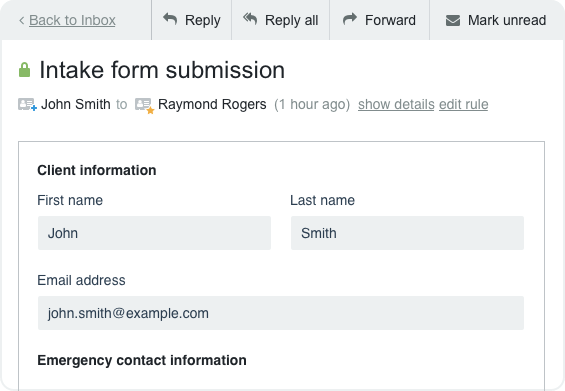This screenshot has width=565, height=391.
Task: Click the Back to Inbox link
Action: pos(72,20)
